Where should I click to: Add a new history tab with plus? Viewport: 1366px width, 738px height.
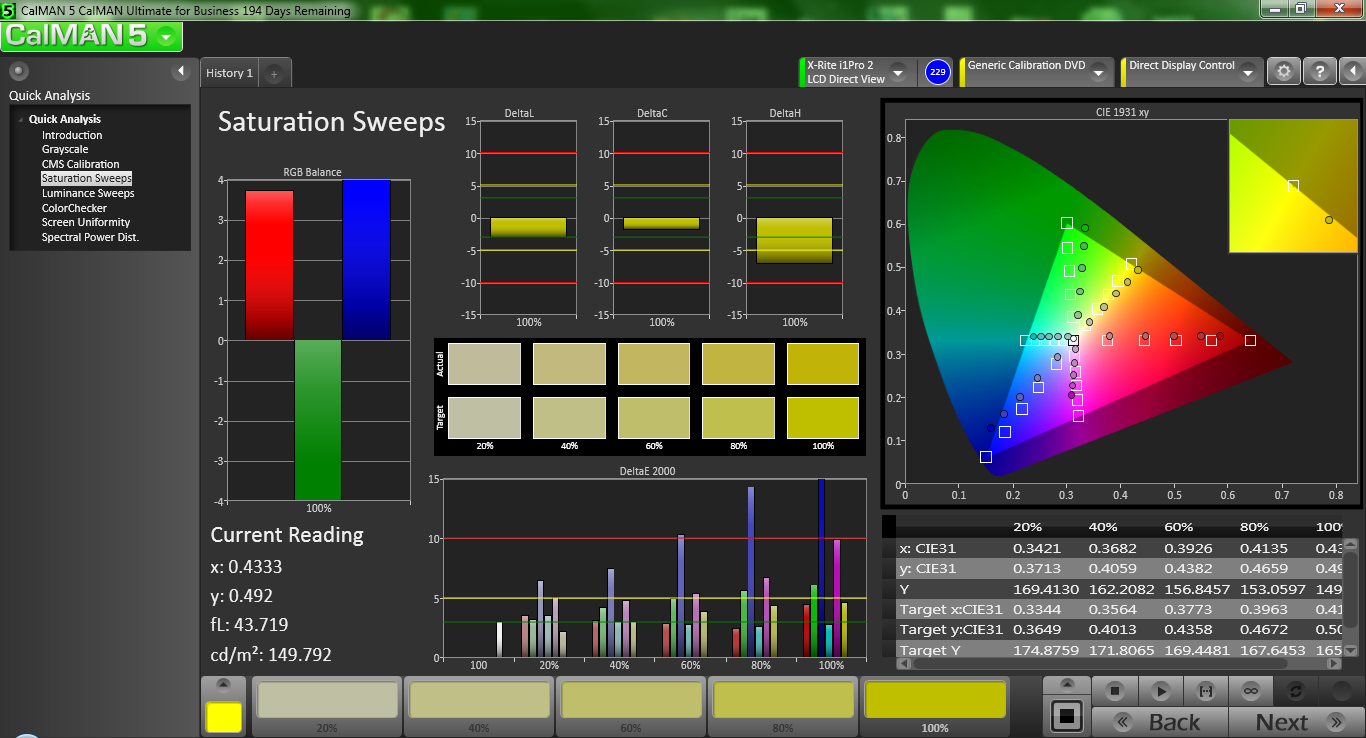coord(274,73)
